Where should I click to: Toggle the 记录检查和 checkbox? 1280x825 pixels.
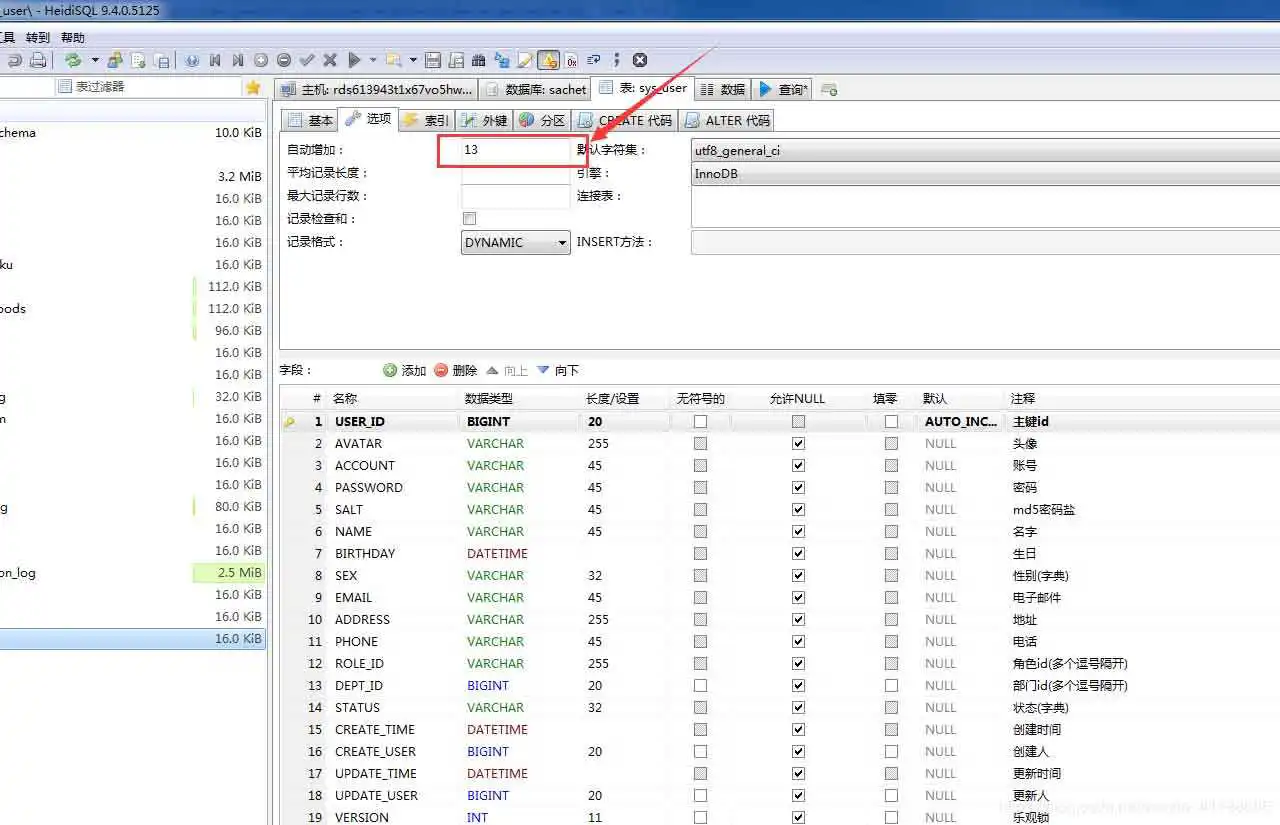[x=470, y=219]
